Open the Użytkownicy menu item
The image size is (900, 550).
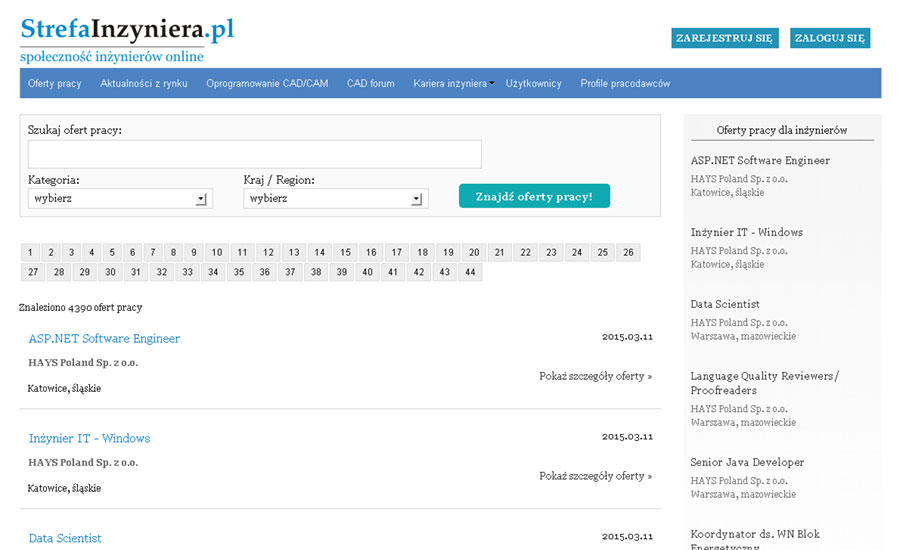(x=533, y=83)
